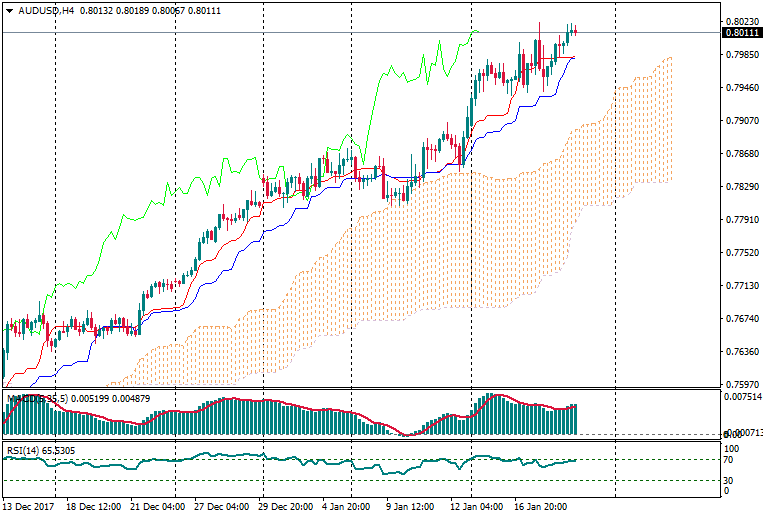
Task: Click the RSI 70 level scale label
Action: 731,460
